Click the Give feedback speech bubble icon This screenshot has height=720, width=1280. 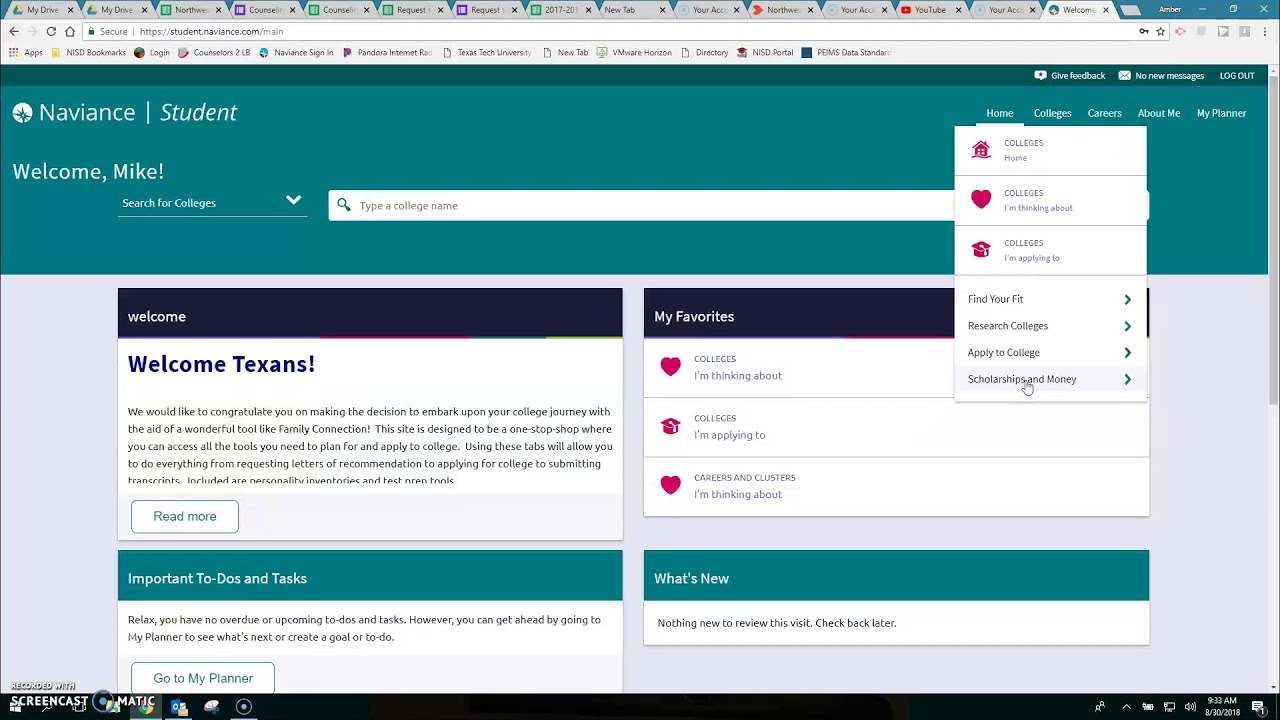(x=1040, y=76)
